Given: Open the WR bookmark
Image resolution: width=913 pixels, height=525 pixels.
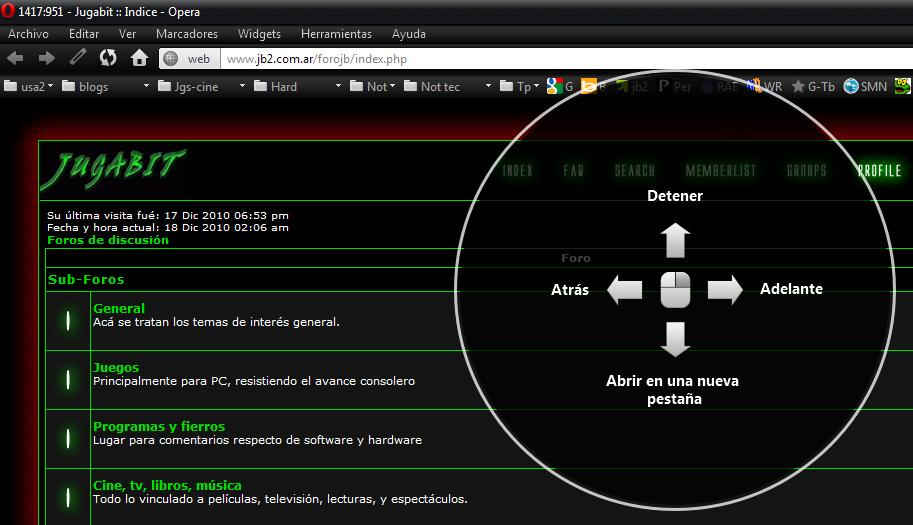Looking at the screenshot, I should click(x=765, y=86).
